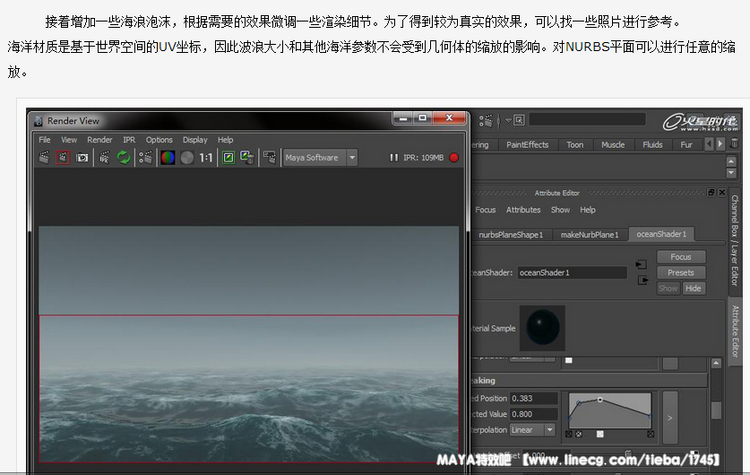Open Channel Box / Layer Editor side tab
Screen dimensions: 750x475
[735, 241]
